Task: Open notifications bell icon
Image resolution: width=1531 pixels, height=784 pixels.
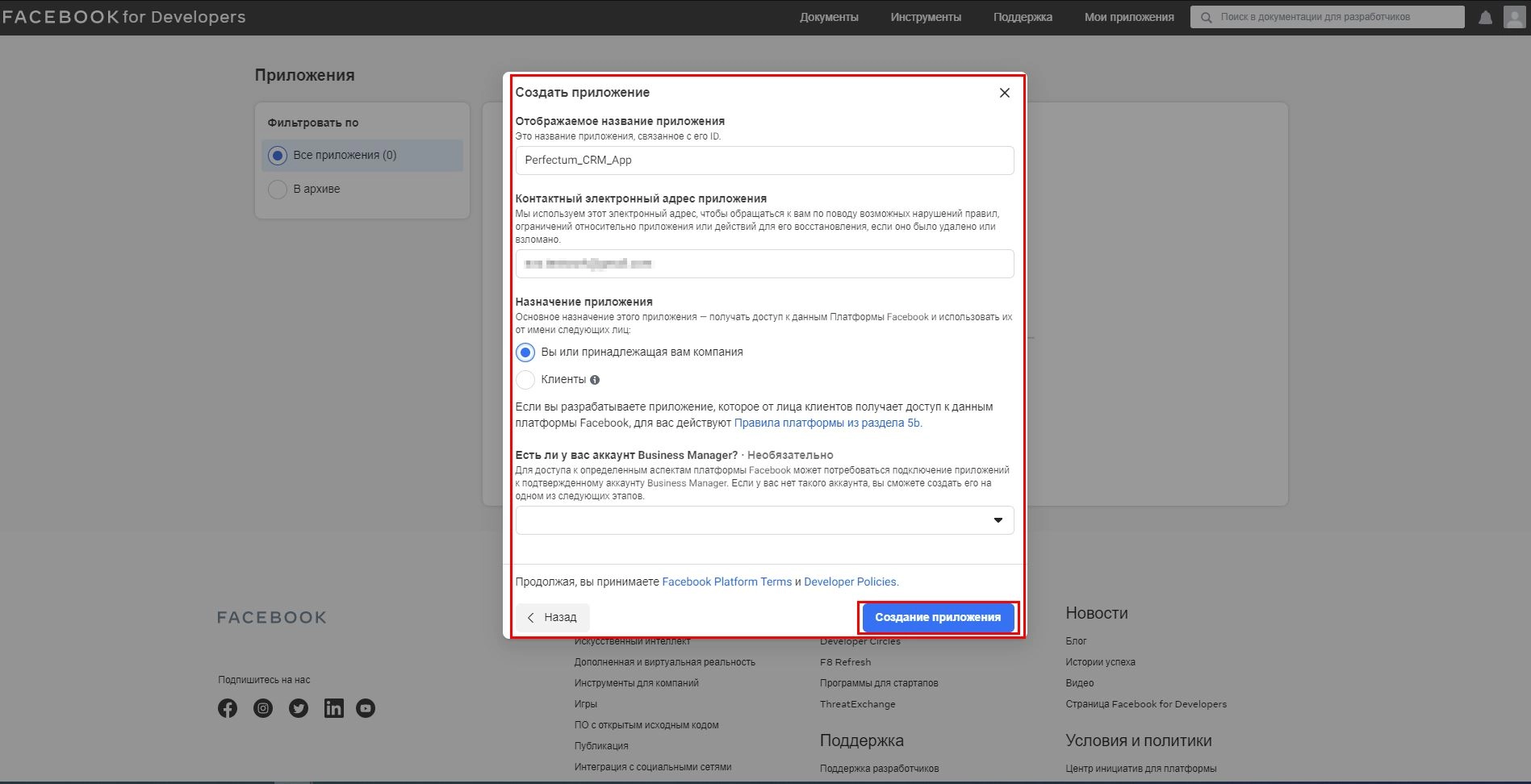Action: tap(1485, 17)
